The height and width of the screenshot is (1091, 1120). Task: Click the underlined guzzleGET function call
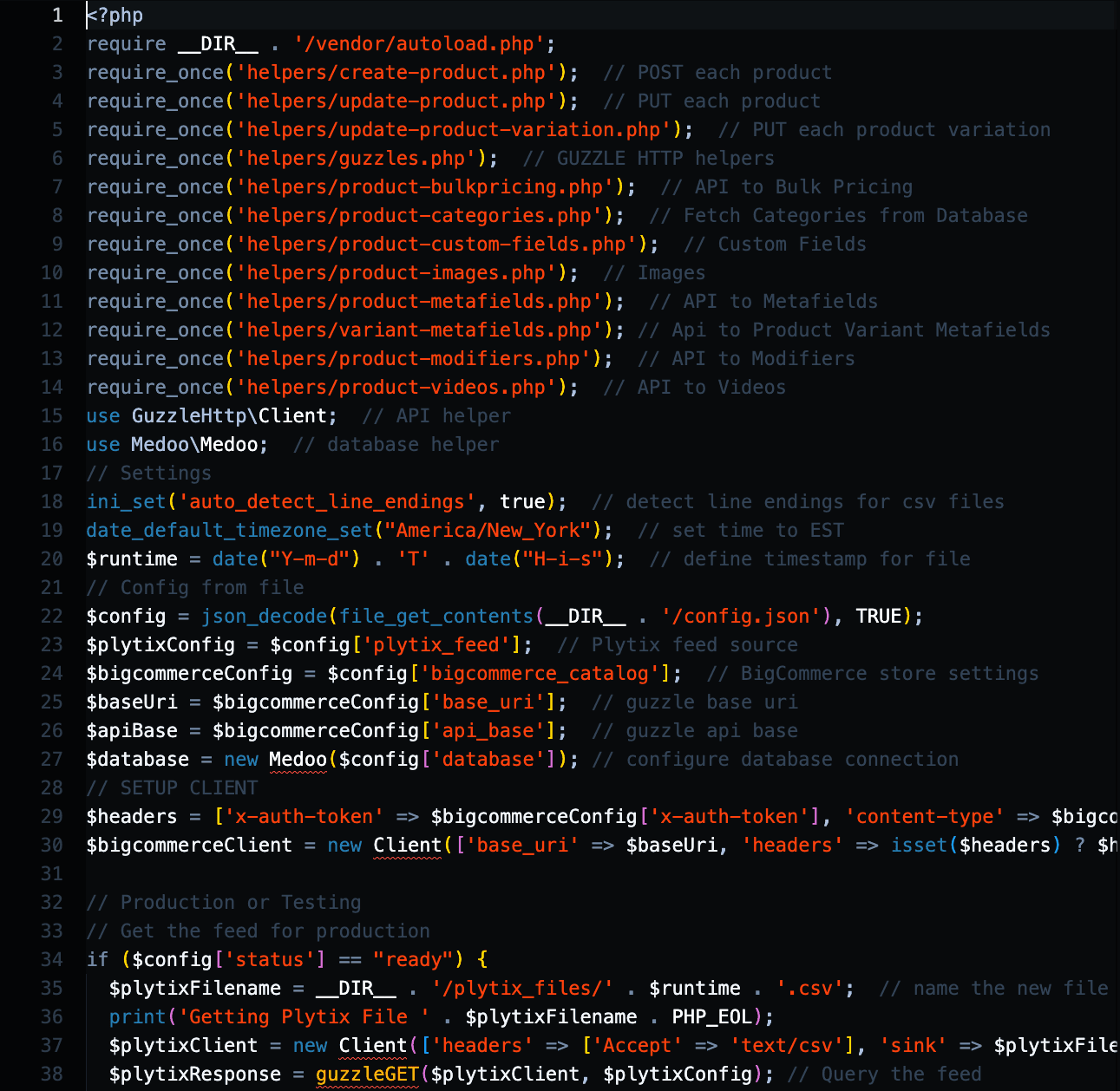pos(367,1074)
